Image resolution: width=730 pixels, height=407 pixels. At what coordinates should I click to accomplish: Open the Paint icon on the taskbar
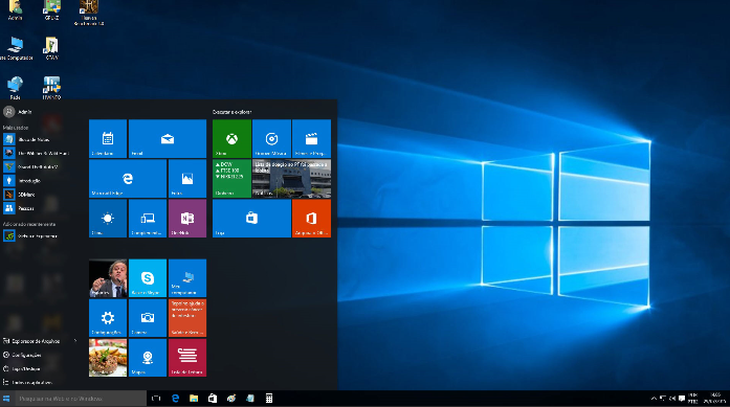[231, 399]
